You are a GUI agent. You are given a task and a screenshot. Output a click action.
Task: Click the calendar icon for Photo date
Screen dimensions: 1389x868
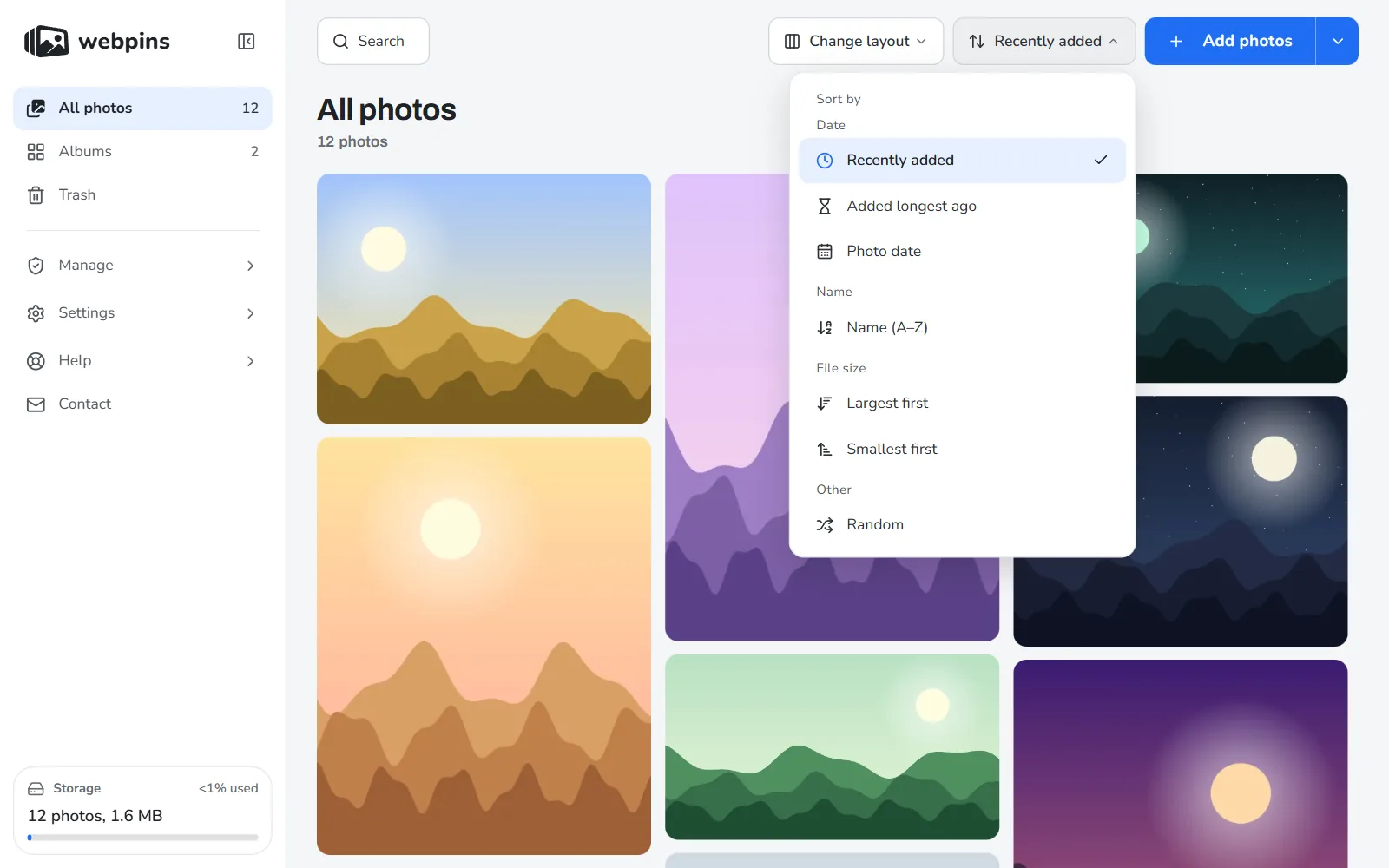[x=825, y=252]
